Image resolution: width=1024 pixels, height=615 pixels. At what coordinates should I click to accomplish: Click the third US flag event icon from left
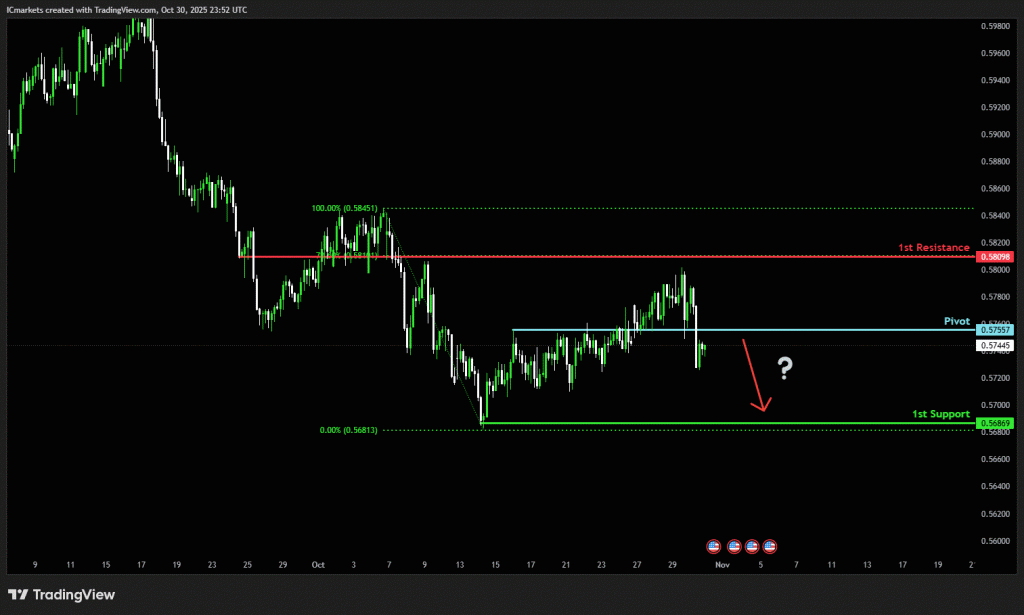tap(752, 546)
